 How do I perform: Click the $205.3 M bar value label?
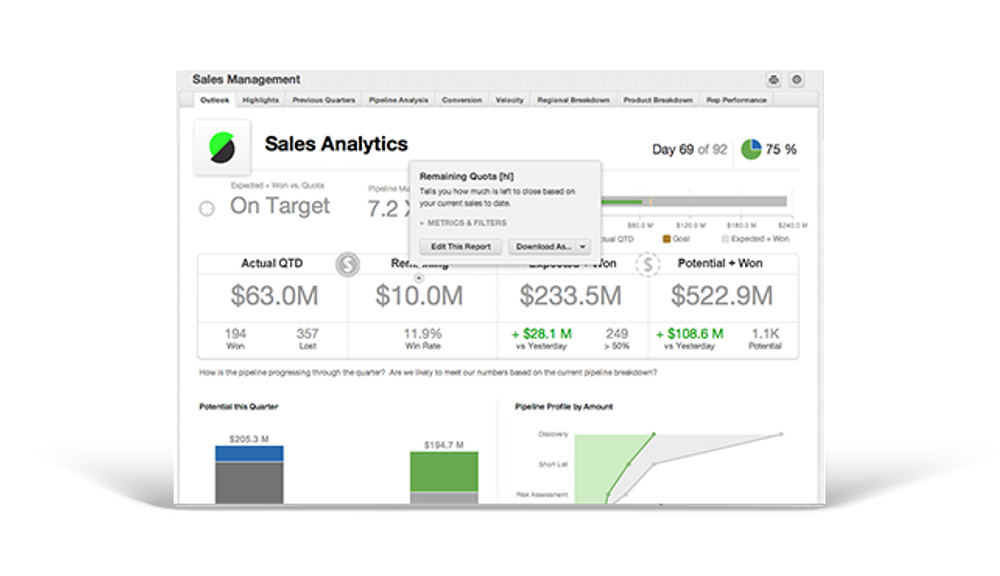tap(249, 439)
